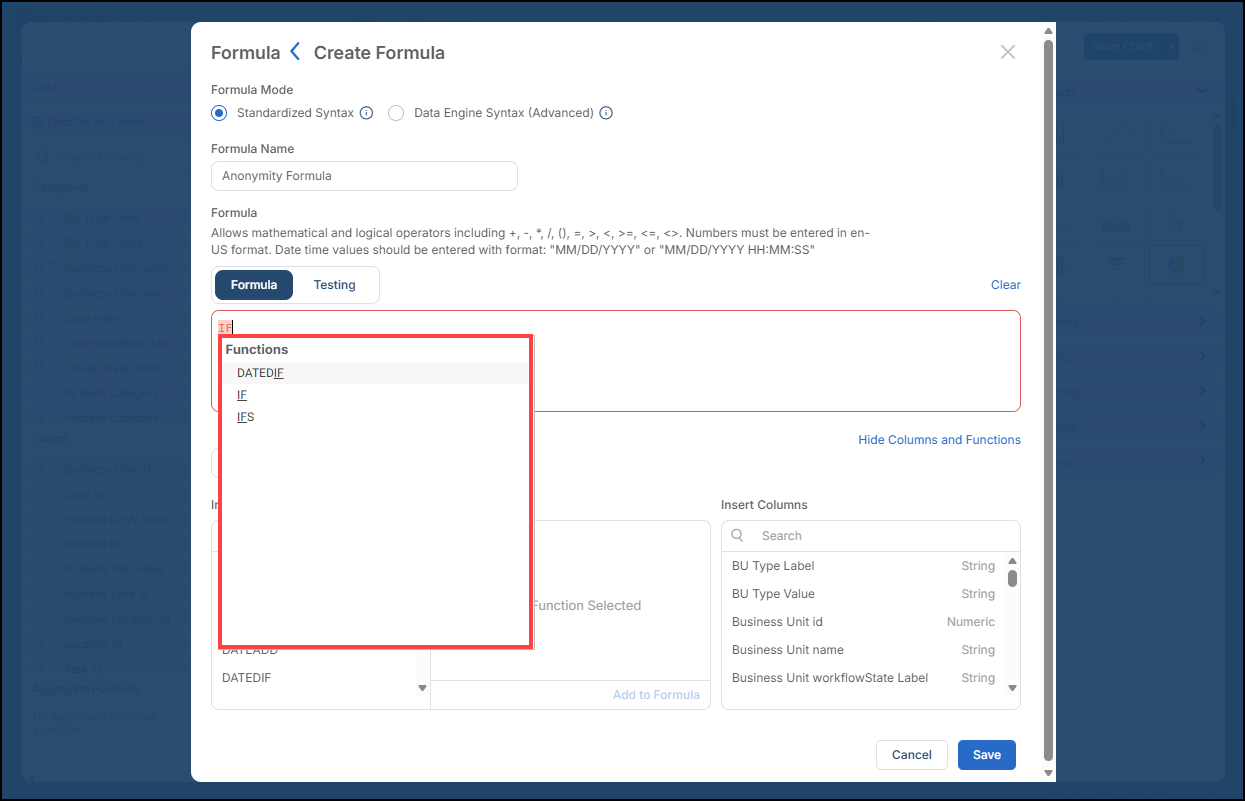Open the Standardized Syntax info icon
This screenshot has height=801, width=1245.
[366, 113]
